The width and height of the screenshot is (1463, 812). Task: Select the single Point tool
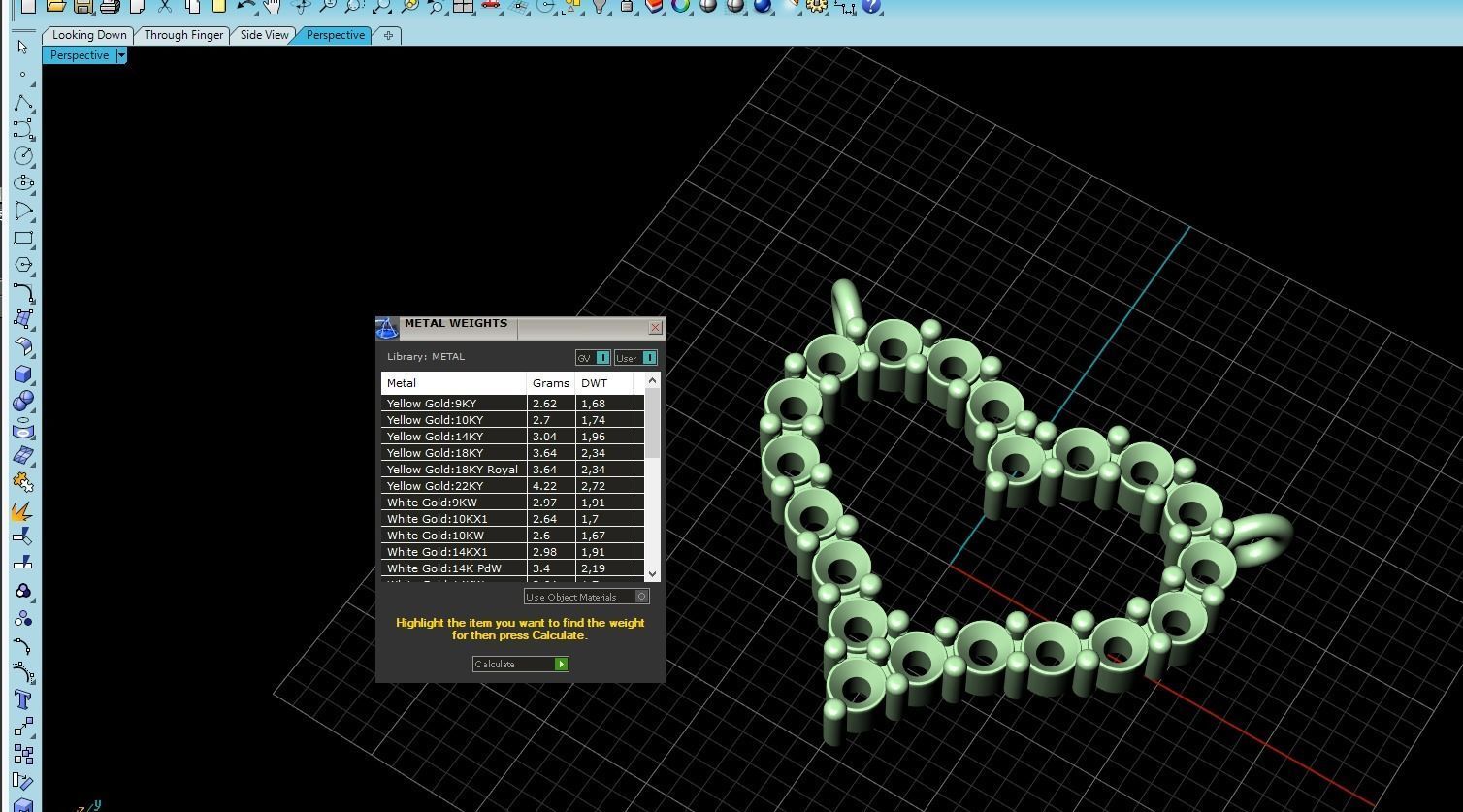pyautogui.click(x=23, y=75)
